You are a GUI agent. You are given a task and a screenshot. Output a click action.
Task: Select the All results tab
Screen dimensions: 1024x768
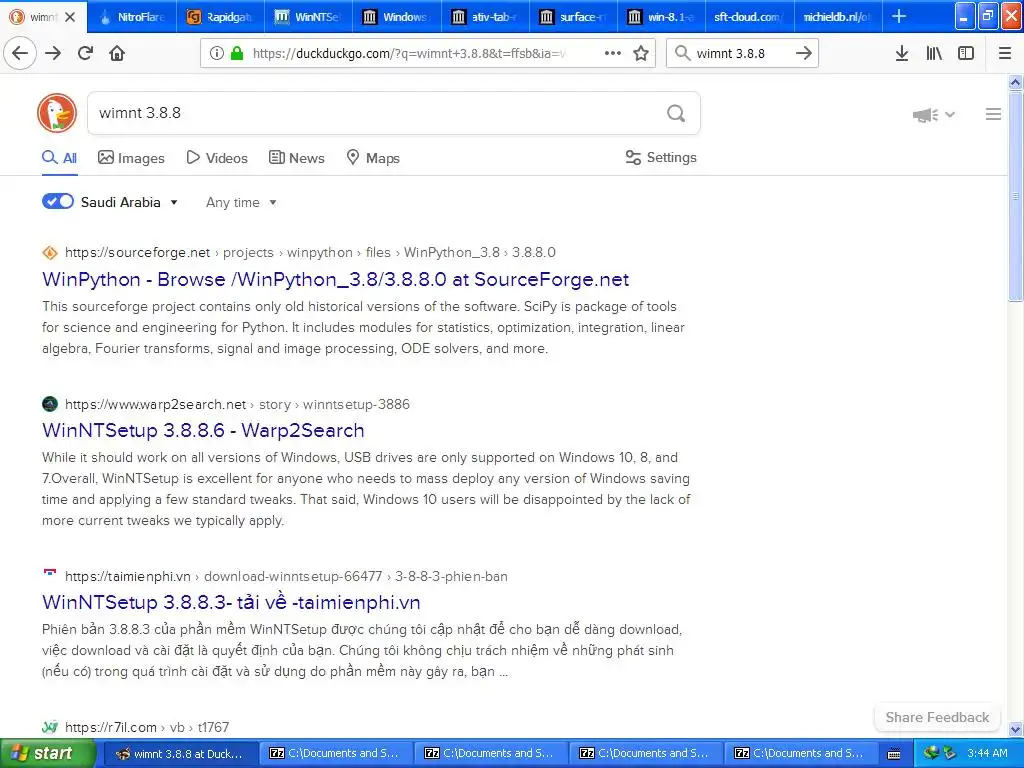59,158
